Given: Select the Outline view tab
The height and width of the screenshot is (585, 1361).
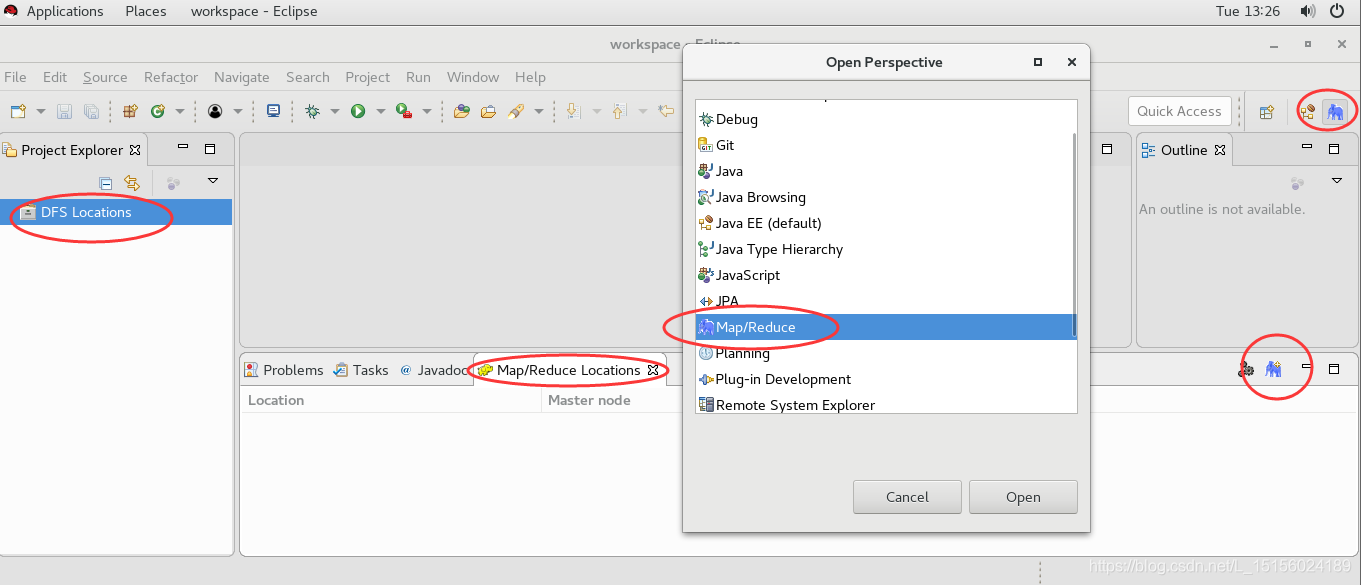Looking at the screenshot, I should [1184, 150].
